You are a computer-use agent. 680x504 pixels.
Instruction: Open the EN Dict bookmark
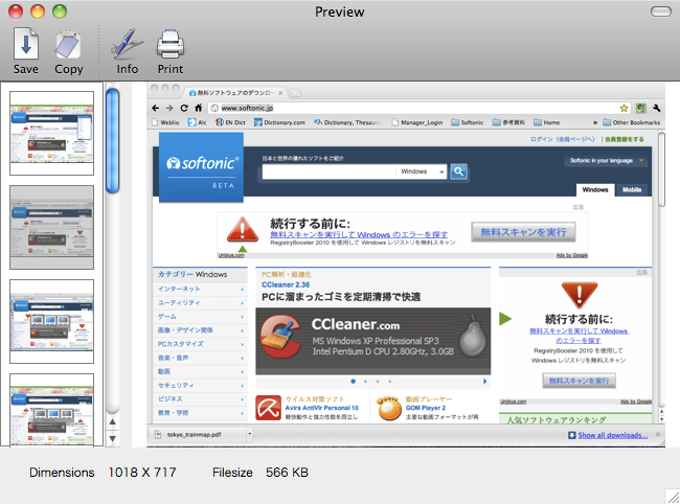230,123
